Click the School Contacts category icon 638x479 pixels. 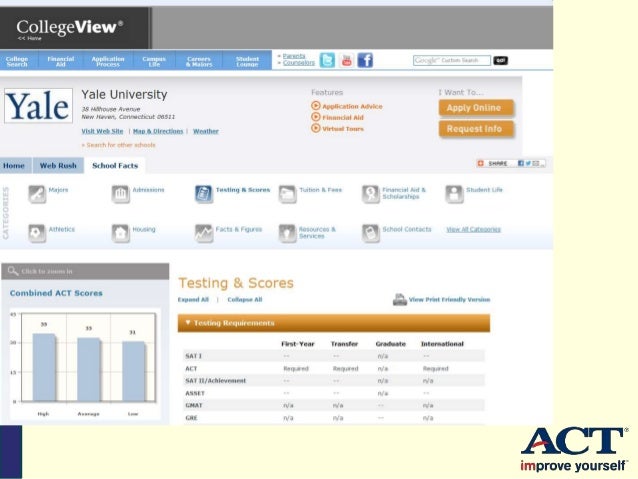[x=371, y=233]
